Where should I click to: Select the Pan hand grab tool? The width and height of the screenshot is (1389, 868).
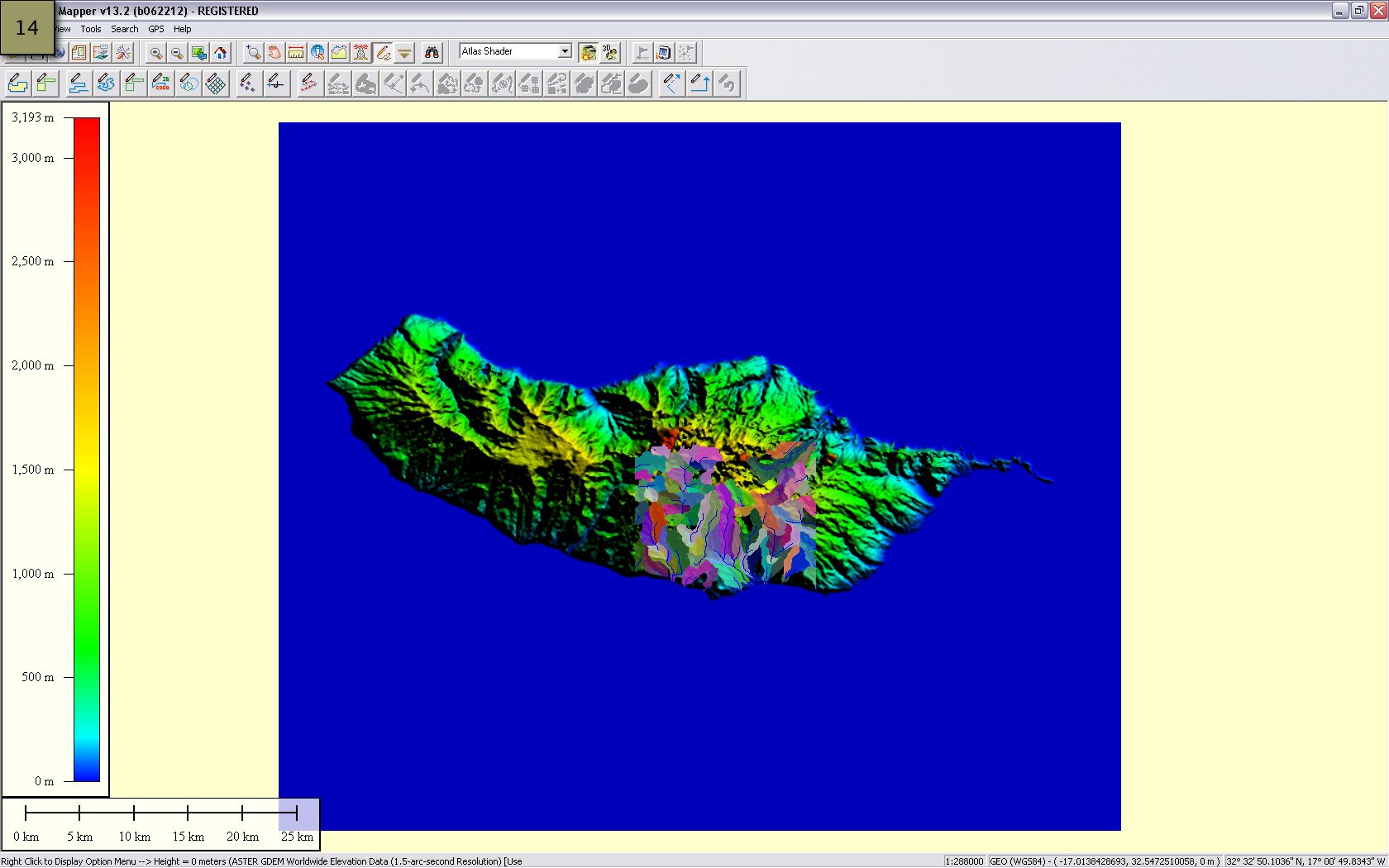coord(274,53)
